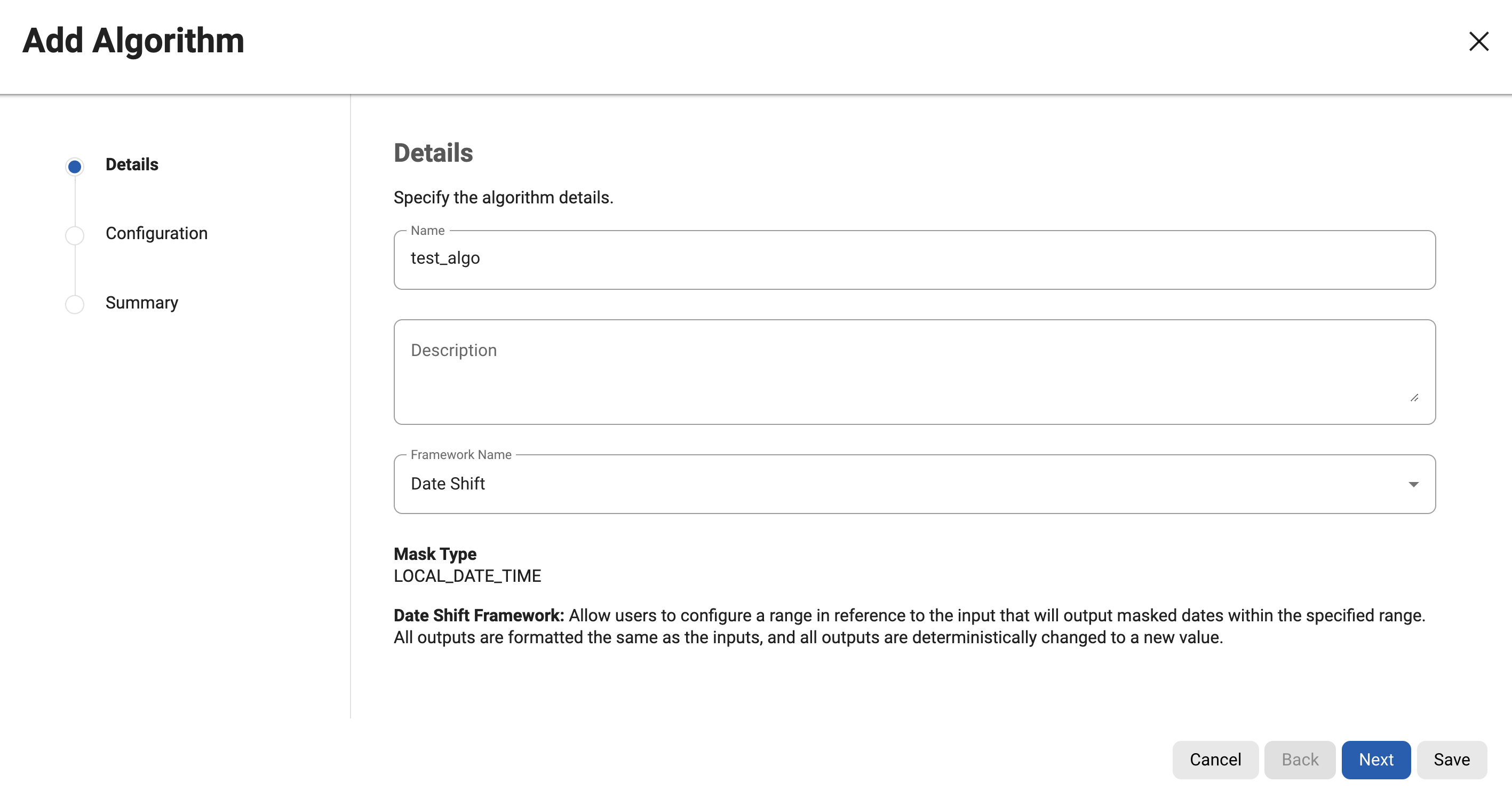Jump to the Summary step label

click(x=141, y=303)
